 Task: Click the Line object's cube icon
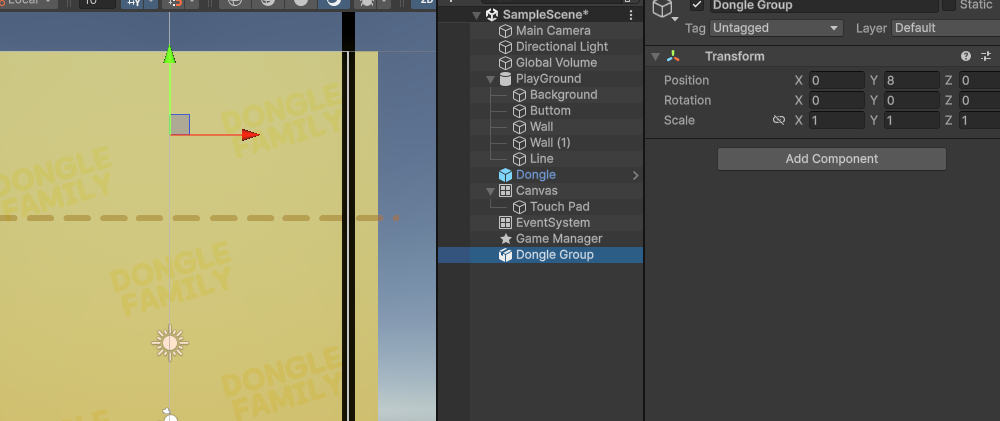519,159
